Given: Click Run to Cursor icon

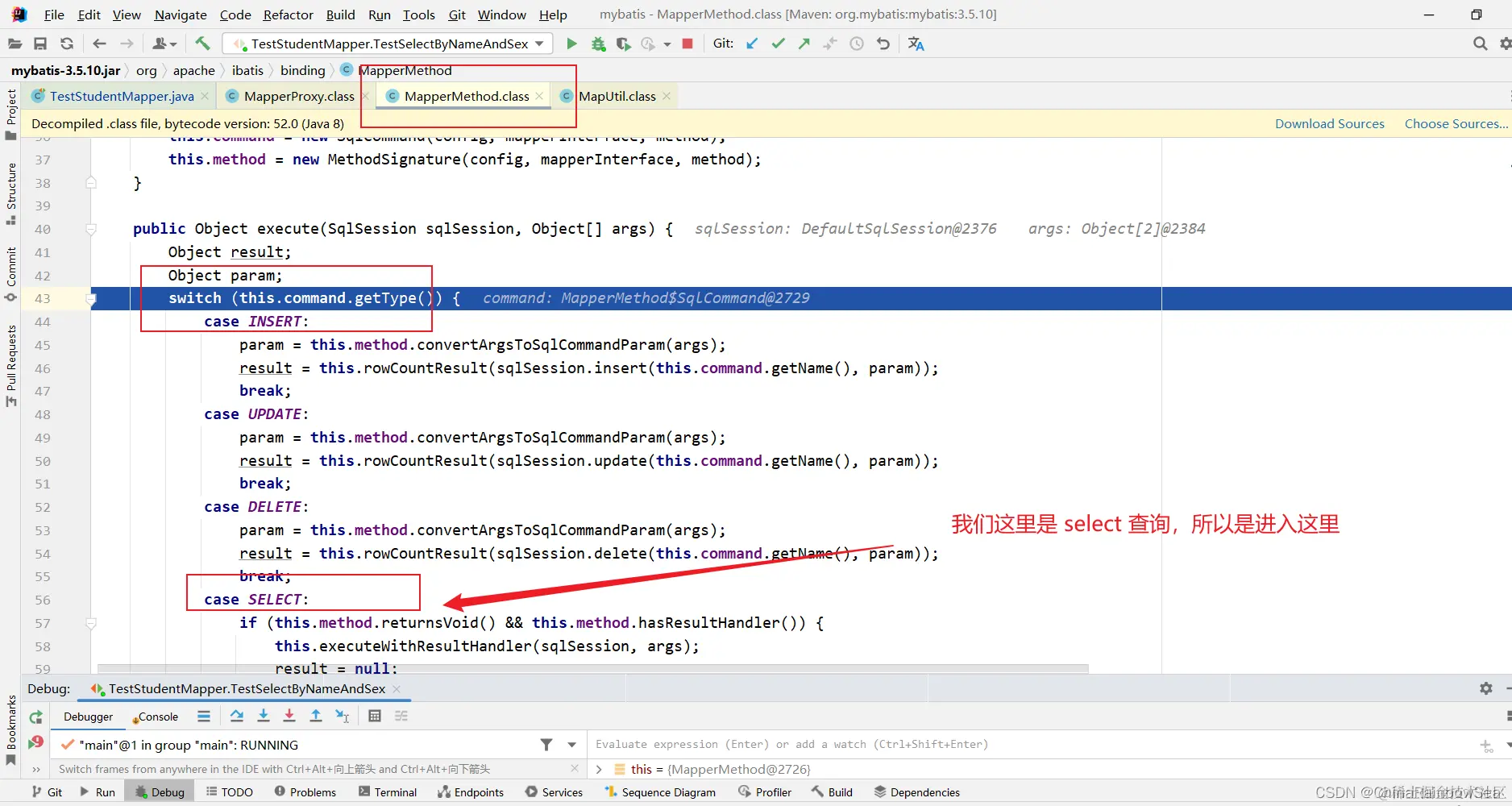Looking at the screenshot, I should point(343,716).
